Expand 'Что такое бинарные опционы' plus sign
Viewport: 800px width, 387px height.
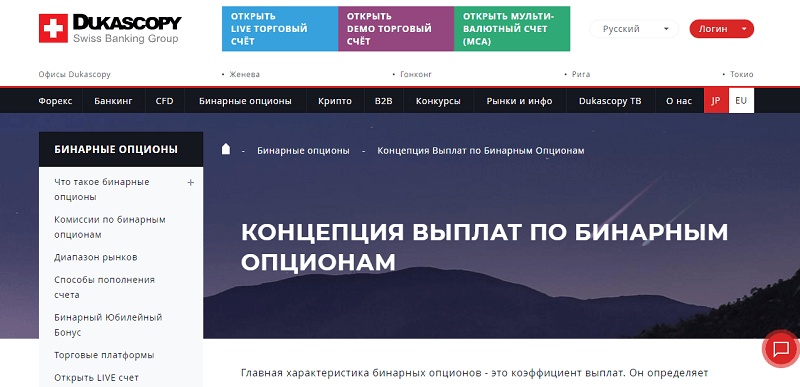[191, 182]
